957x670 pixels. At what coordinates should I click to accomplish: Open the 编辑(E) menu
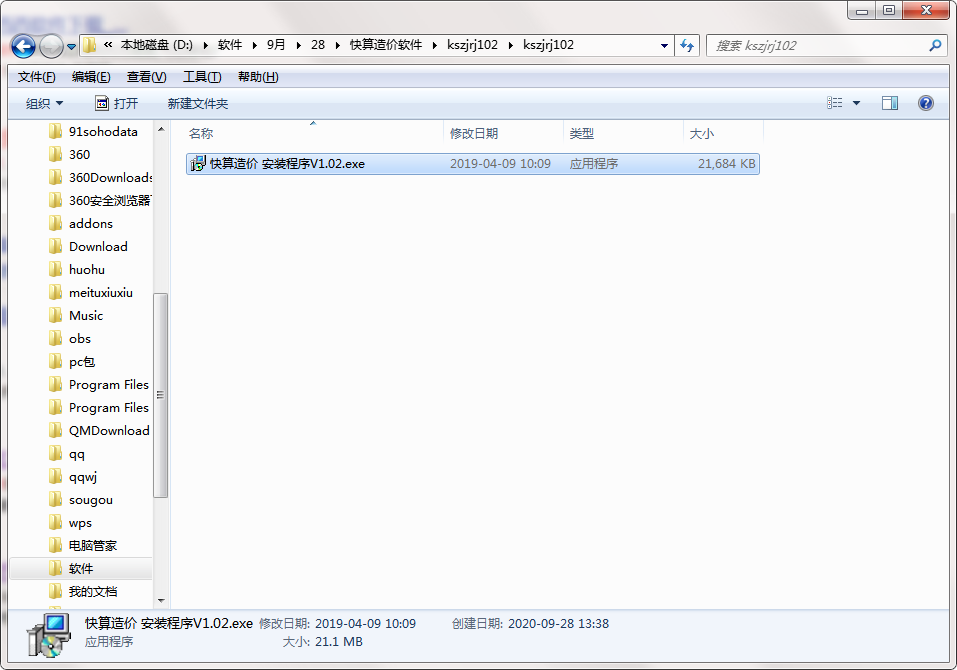91,77
